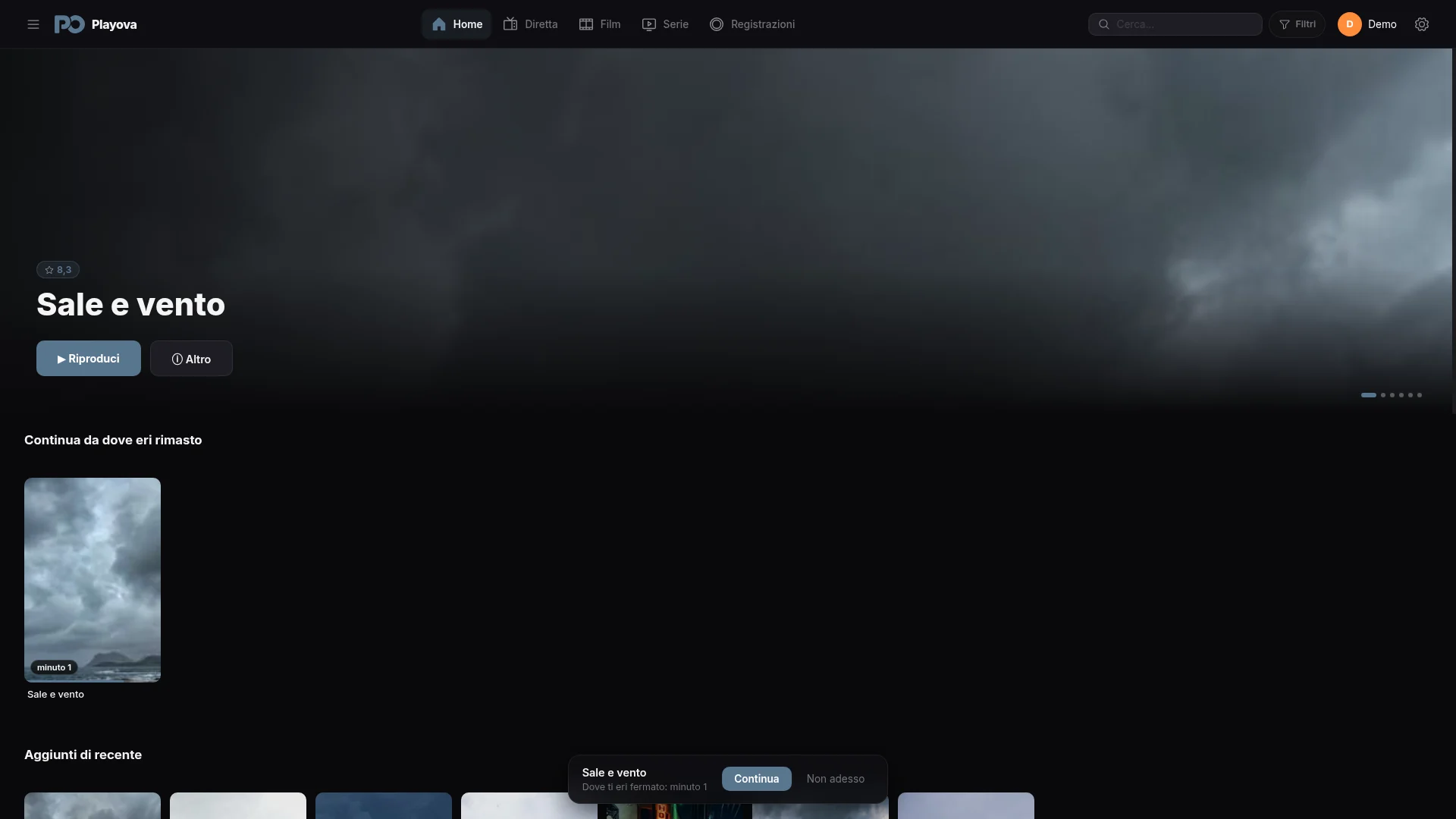The height and width of the screenshot is (819, 1456).
Task: Open the second recently added thumbnail
Action: click(238, 806)
